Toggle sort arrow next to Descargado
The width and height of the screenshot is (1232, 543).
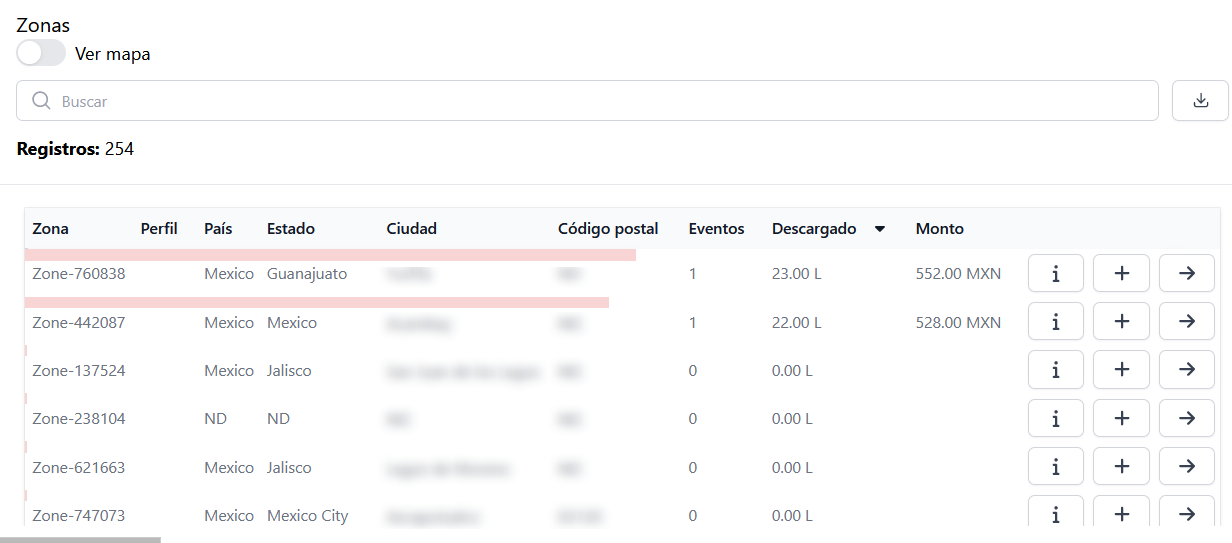tap(880, 229)
